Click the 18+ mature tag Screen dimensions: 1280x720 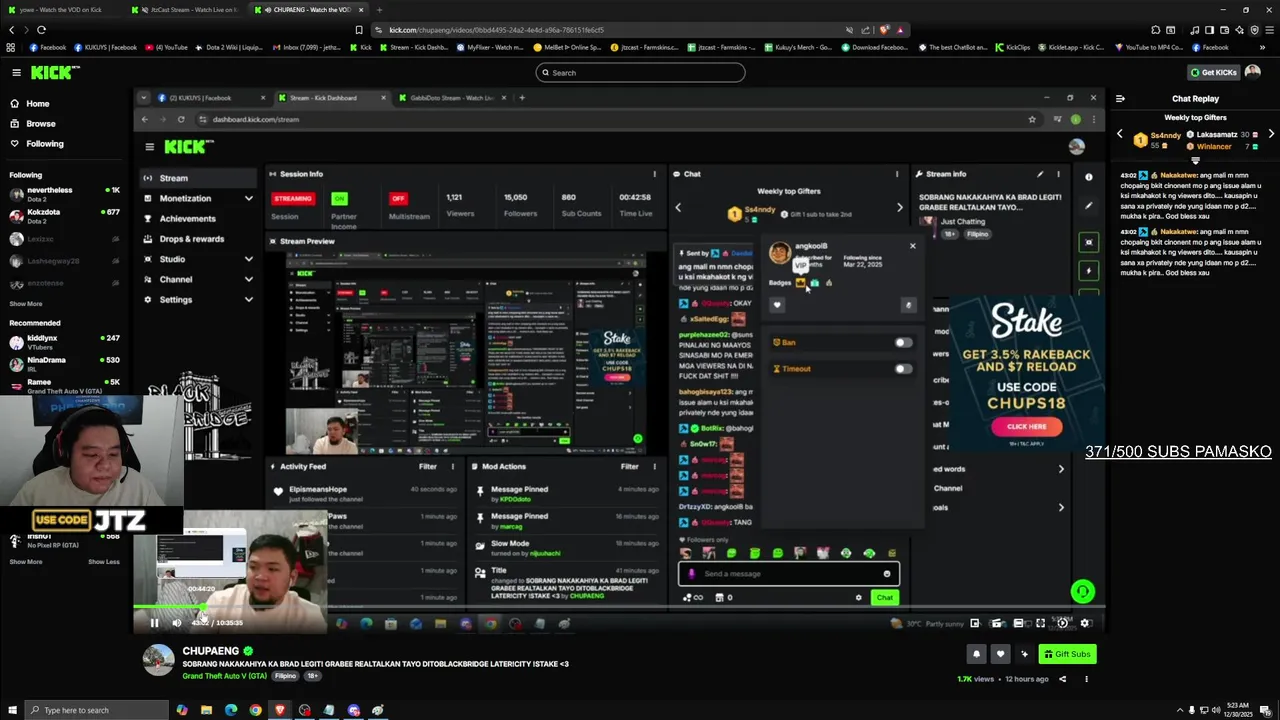(x=312, y=676)
